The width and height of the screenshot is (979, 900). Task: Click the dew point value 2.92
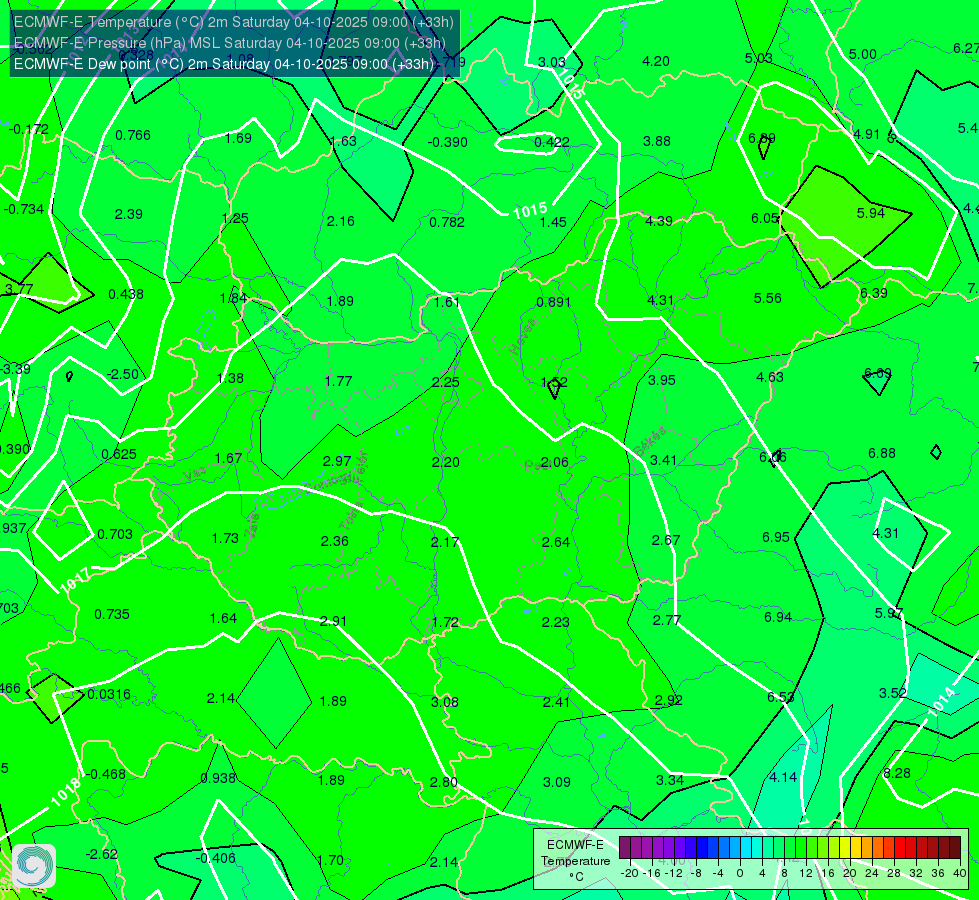pyautogui.click(x=668, y=700)
